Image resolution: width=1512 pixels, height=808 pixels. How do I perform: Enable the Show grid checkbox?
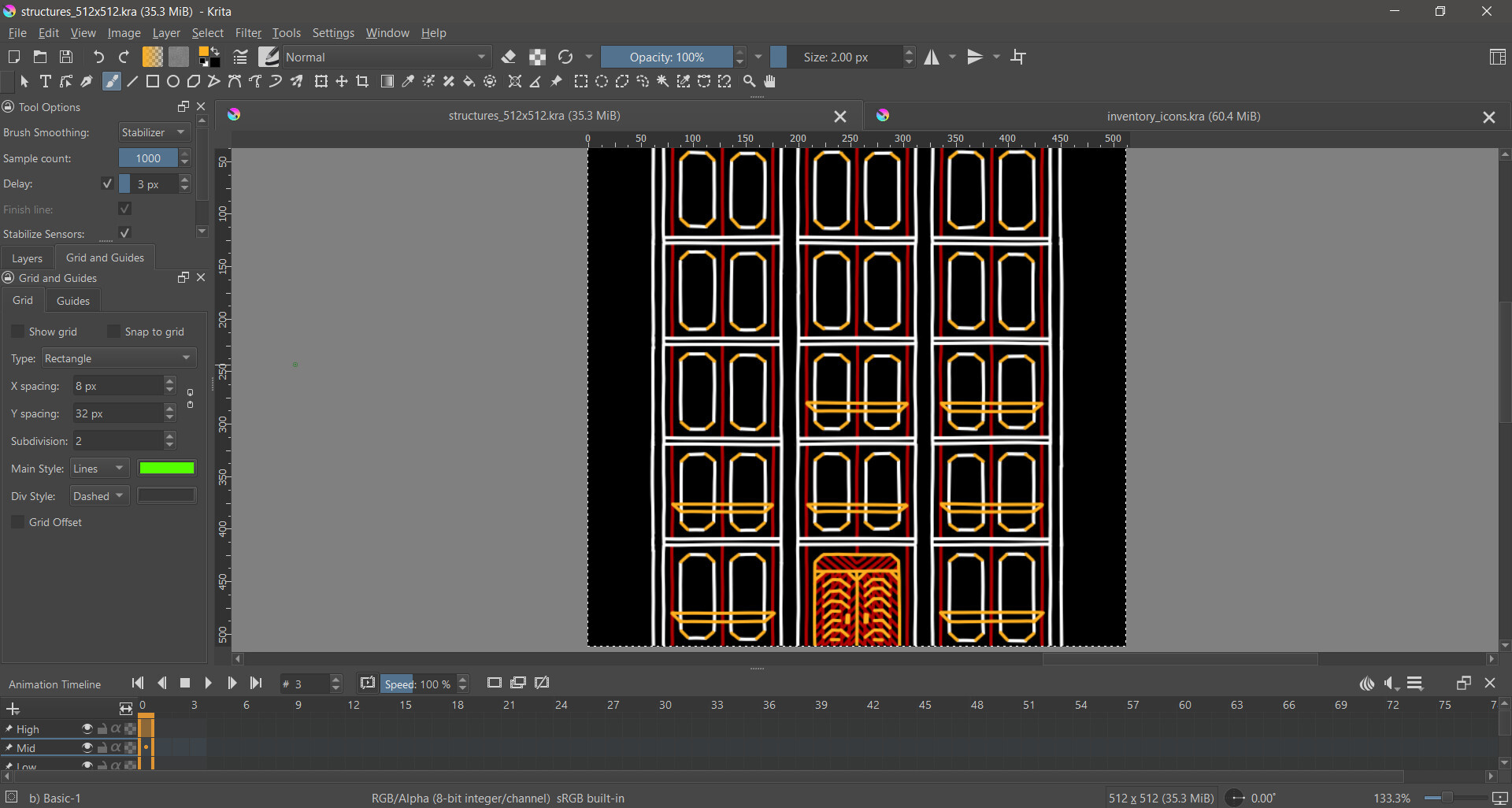tap(18, 332)
